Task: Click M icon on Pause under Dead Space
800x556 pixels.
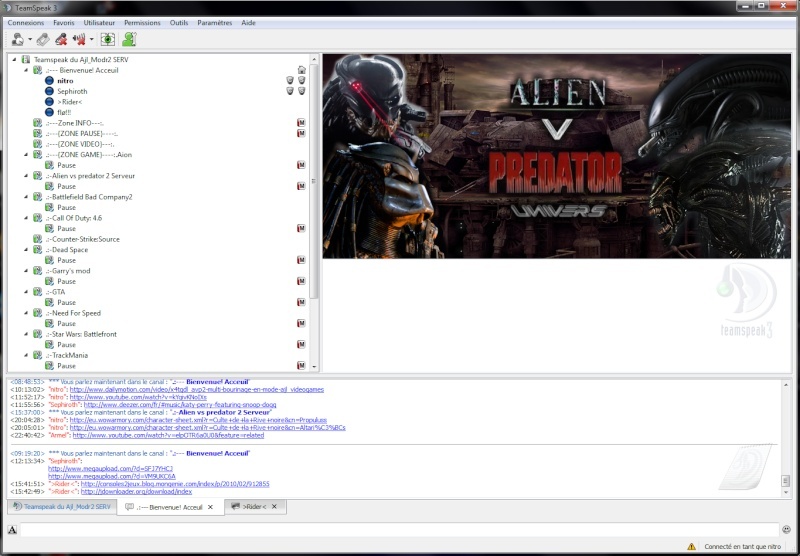Action: point(302,260)
